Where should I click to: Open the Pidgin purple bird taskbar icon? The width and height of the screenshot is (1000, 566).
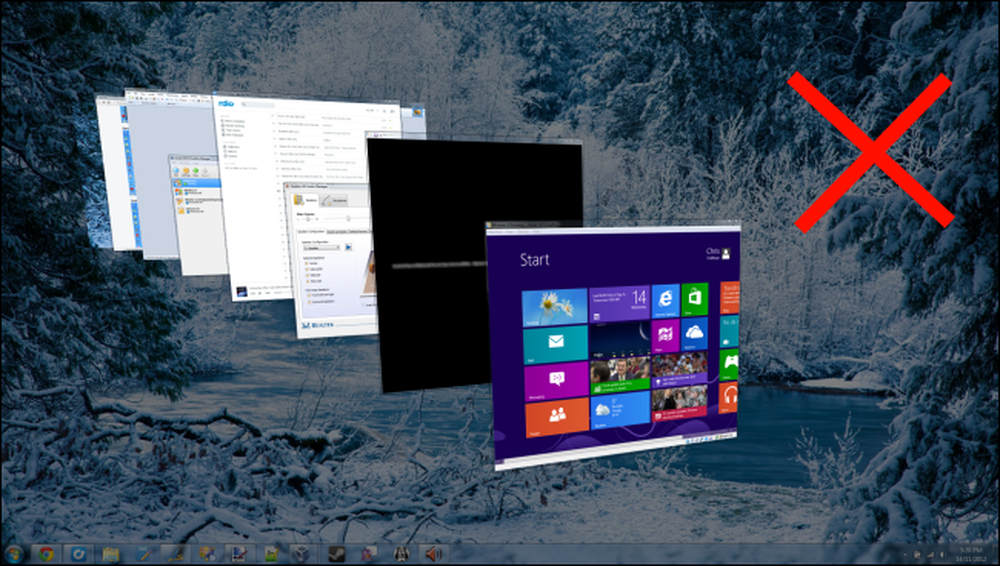click(369, 553)
